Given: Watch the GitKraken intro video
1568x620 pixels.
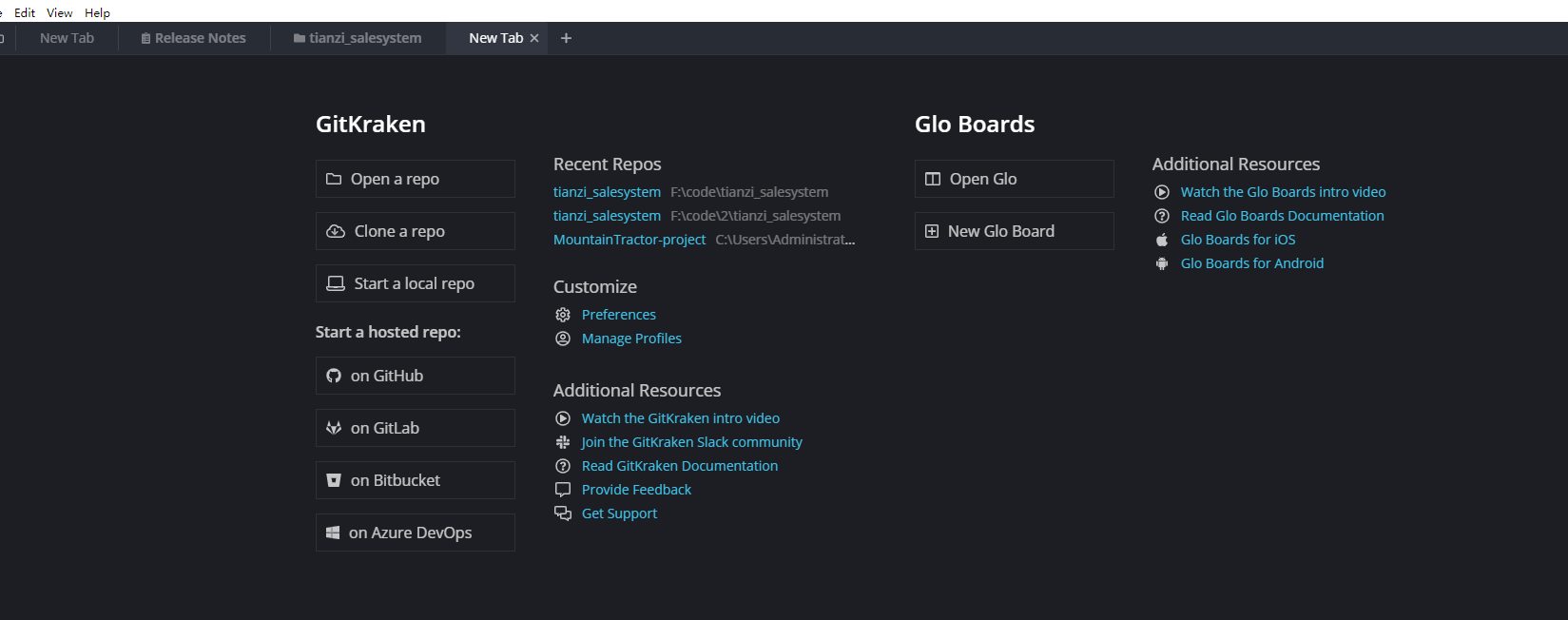Looking at the screenshot, I should 681,418.
